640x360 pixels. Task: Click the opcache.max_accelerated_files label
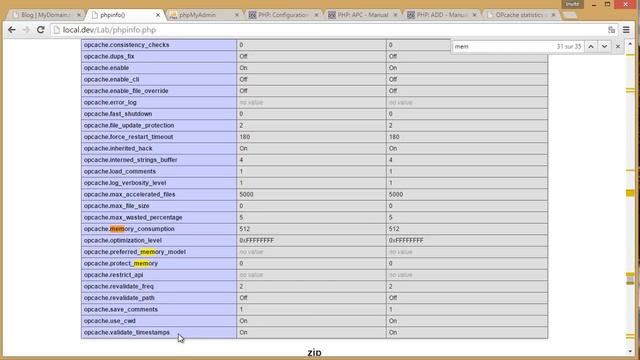(x=129, y=194)
